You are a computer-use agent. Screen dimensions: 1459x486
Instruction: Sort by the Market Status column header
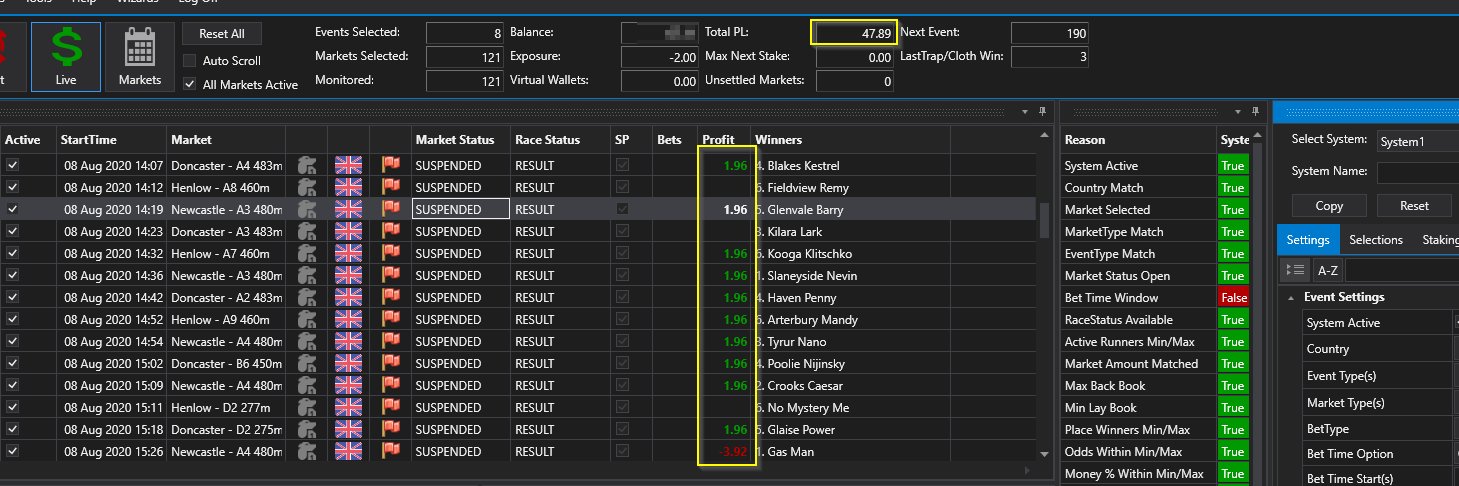tap(460, 140)
